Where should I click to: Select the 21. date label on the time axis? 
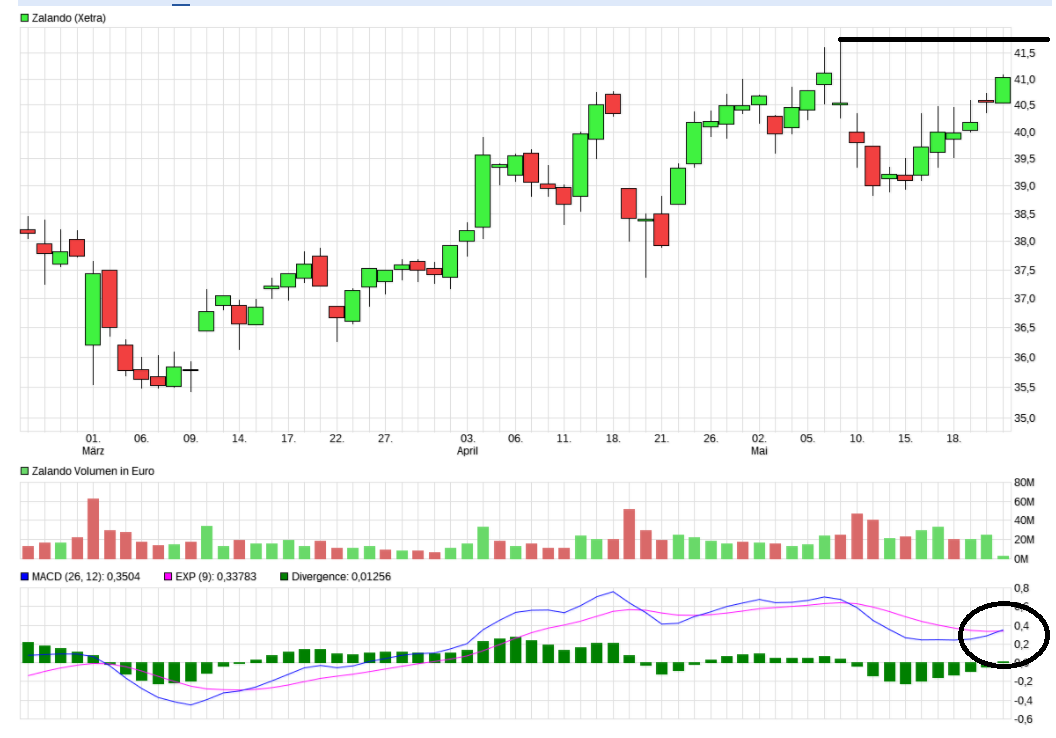[661, 438]
